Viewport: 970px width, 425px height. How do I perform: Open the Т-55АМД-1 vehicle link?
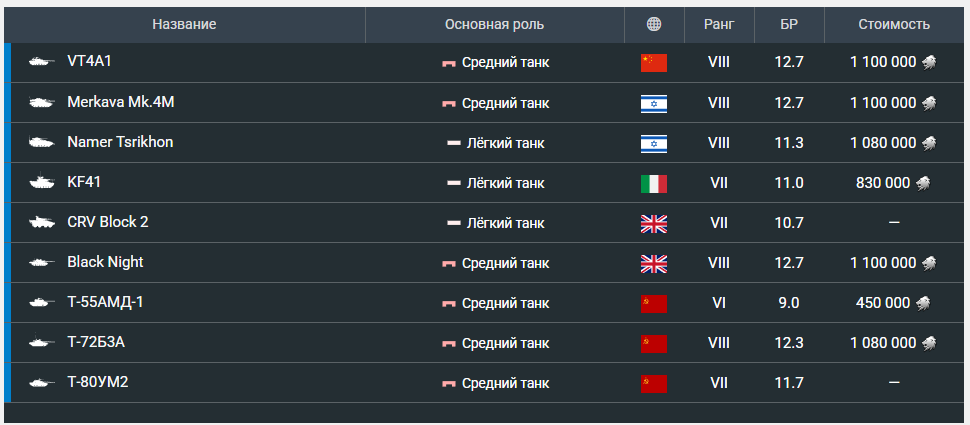click(105, 302)
